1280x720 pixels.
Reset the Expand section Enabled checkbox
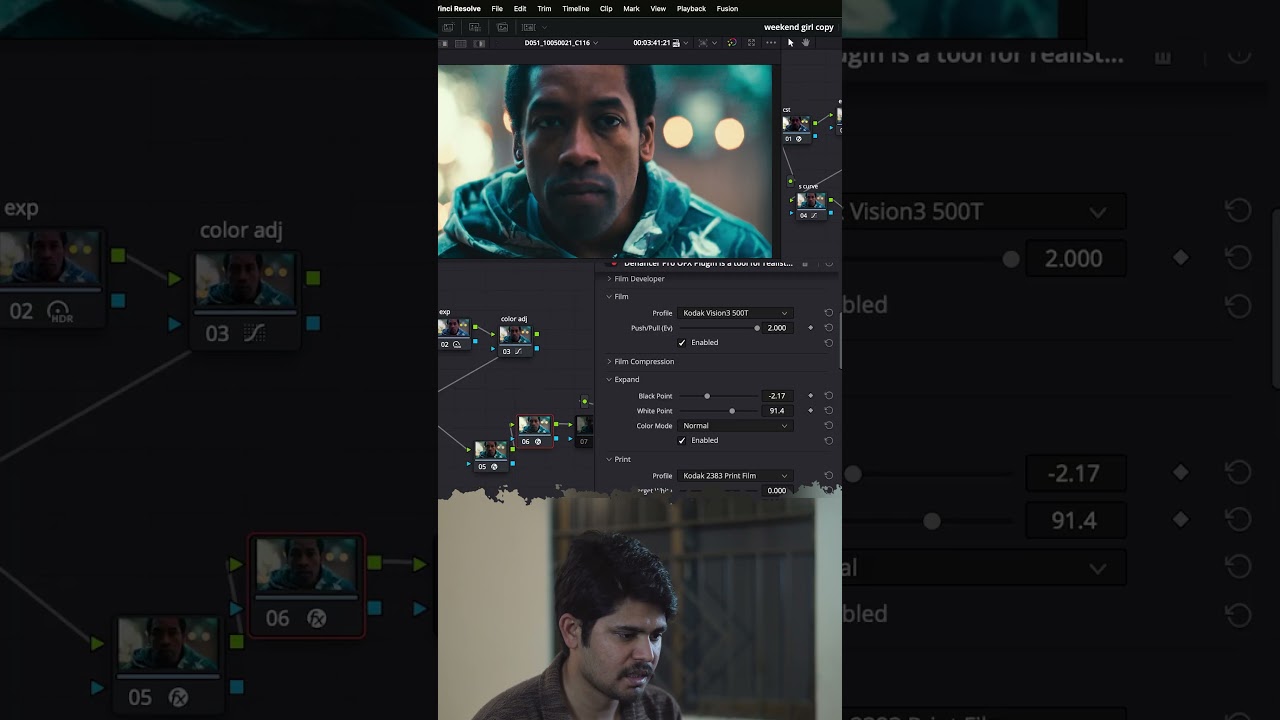click(x=828, y=440)
